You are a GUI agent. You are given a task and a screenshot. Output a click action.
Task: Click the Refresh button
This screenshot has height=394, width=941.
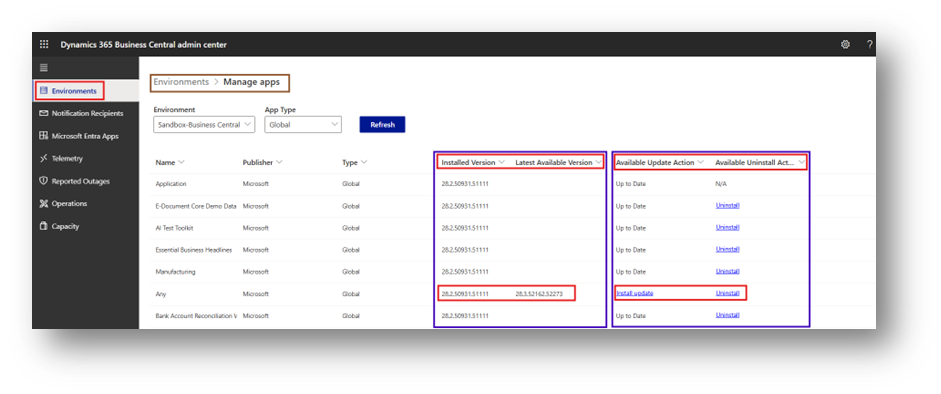point(382,125)
